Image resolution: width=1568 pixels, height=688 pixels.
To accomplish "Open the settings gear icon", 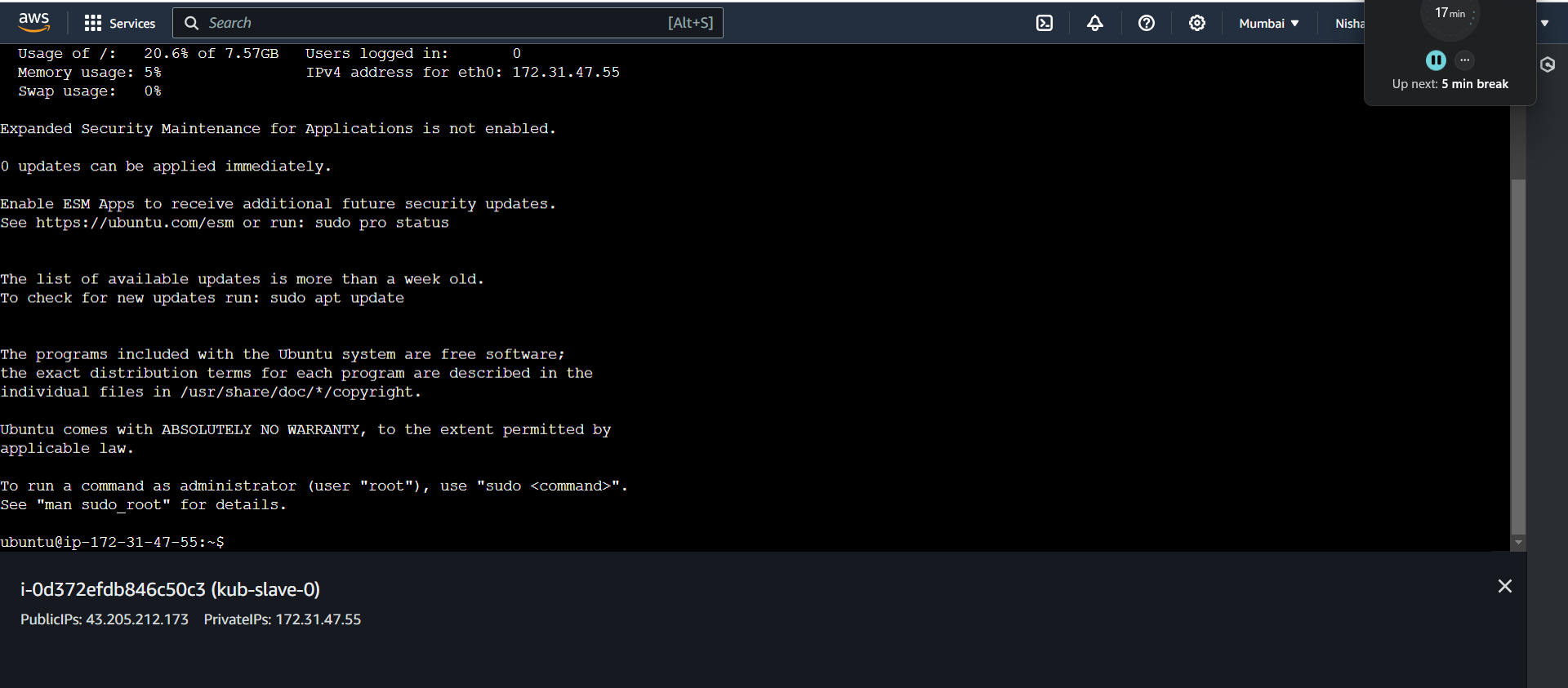I will pos(1197,23).
